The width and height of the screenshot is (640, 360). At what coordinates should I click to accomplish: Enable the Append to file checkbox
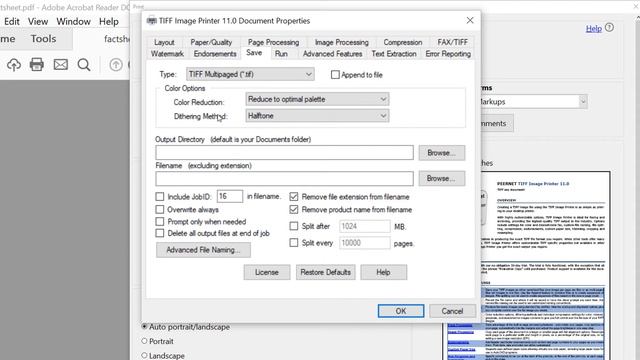pos(335,75)
